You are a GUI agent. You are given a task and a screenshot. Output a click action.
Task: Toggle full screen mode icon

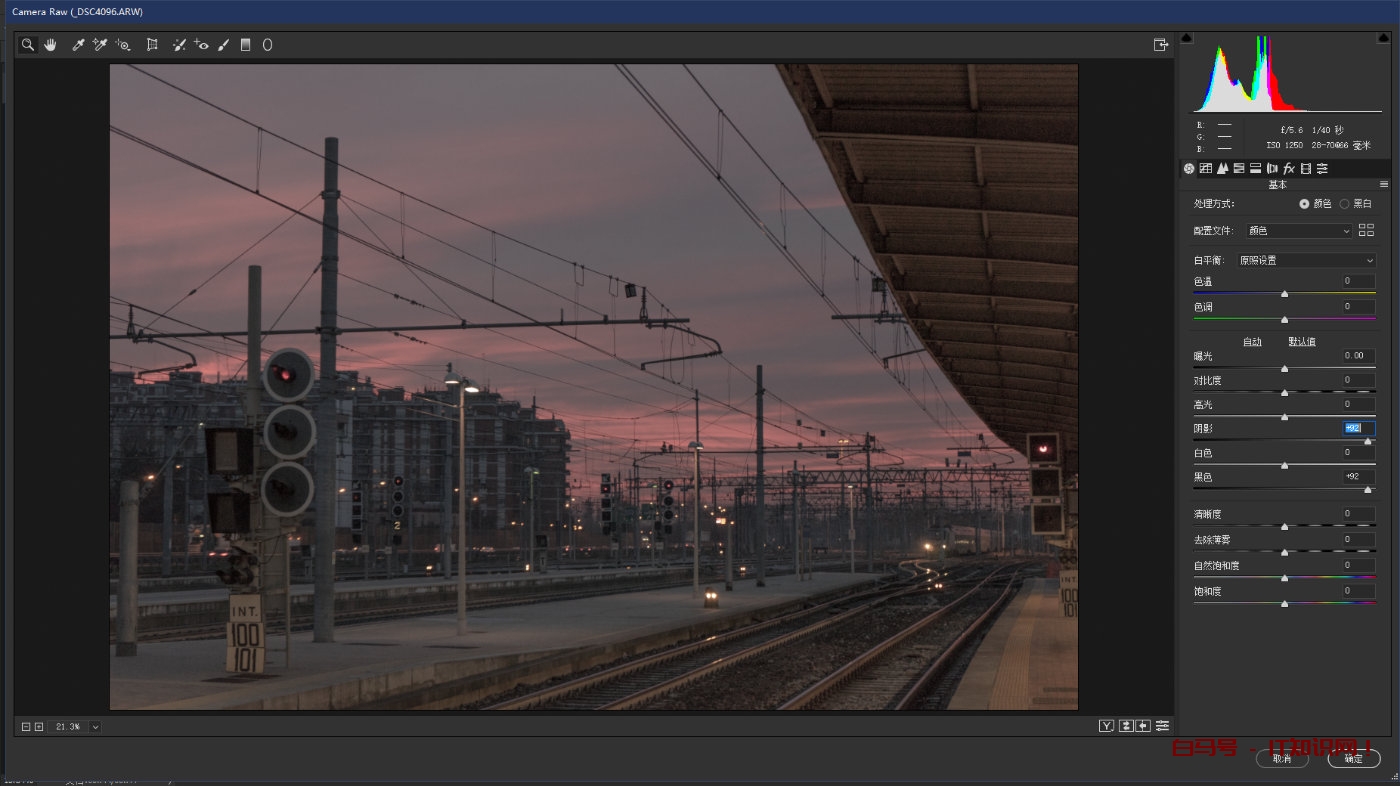coord(1160,45)
